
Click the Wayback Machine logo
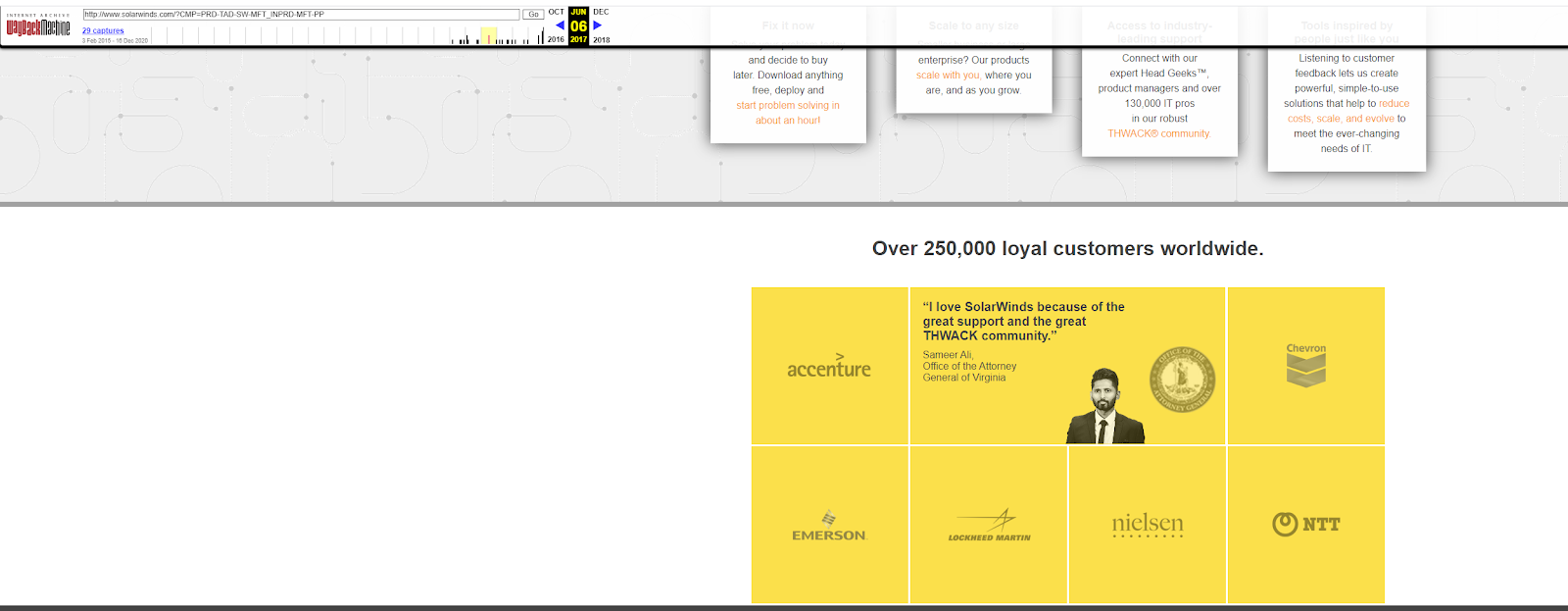coord(38,26)
